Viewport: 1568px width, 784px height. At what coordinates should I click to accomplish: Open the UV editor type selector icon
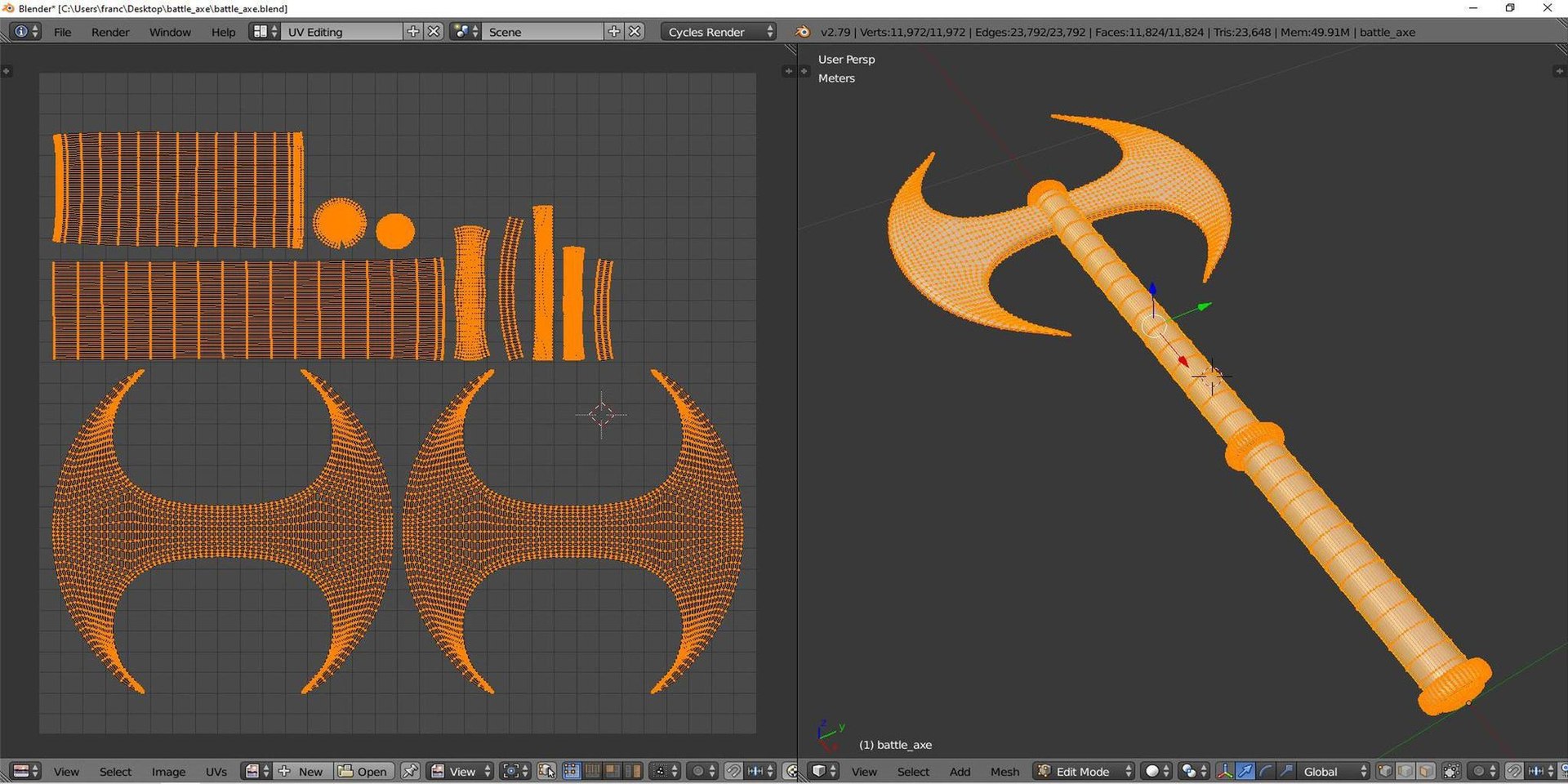26,771
